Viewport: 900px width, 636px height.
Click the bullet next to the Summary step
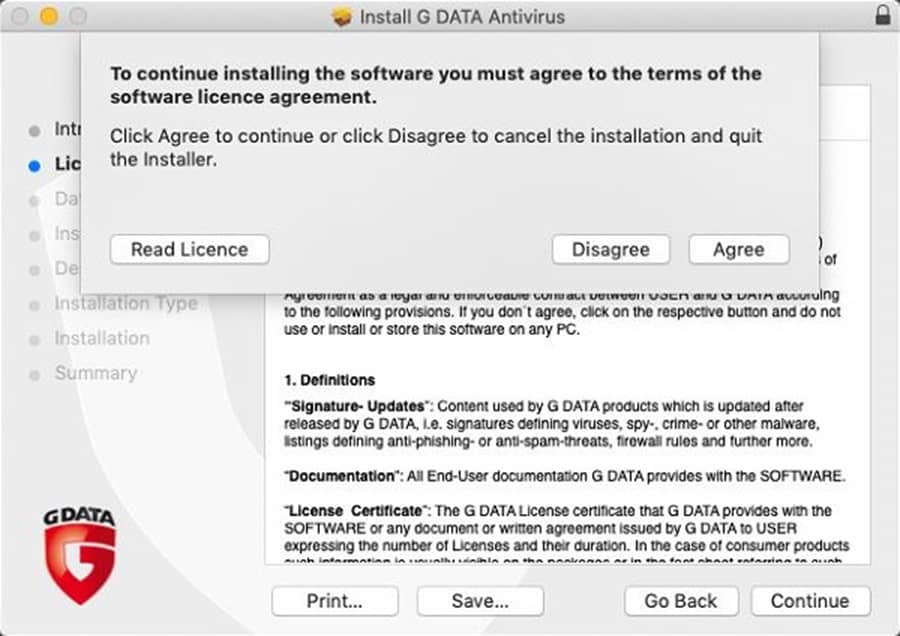coord(35,374)
